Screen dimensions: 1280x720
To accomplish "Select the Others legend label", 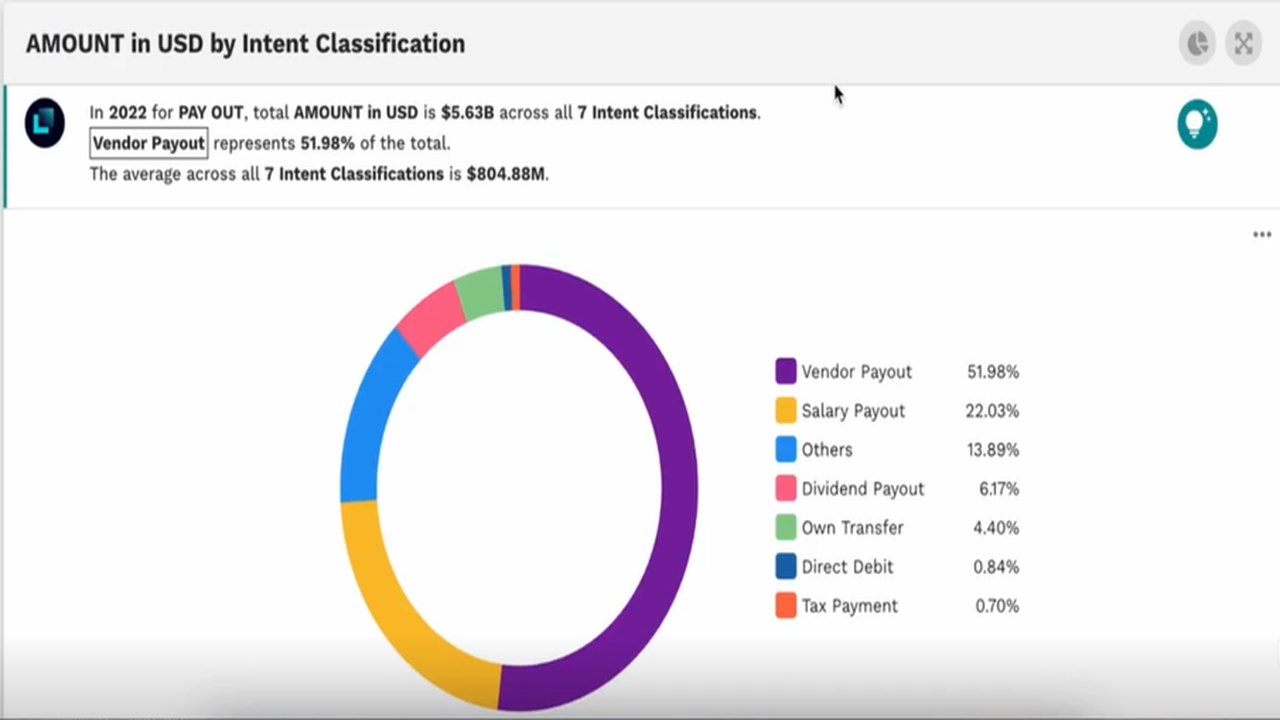I will (x=827, y=450).
